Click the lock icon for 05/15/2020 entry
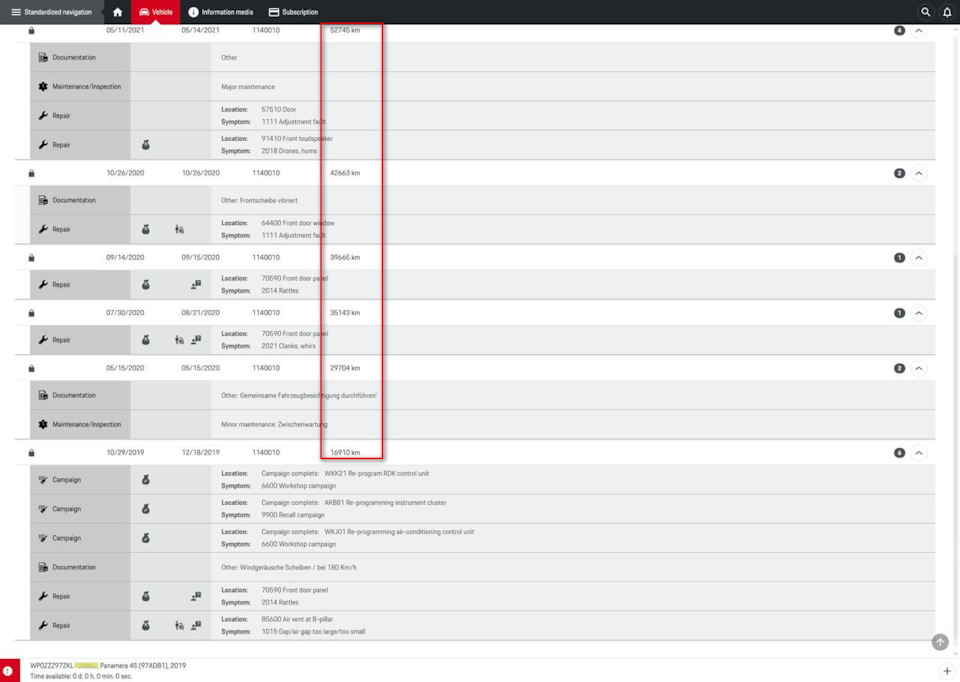Viewport: 960px width, 682px height. click(x=31, y=369)
